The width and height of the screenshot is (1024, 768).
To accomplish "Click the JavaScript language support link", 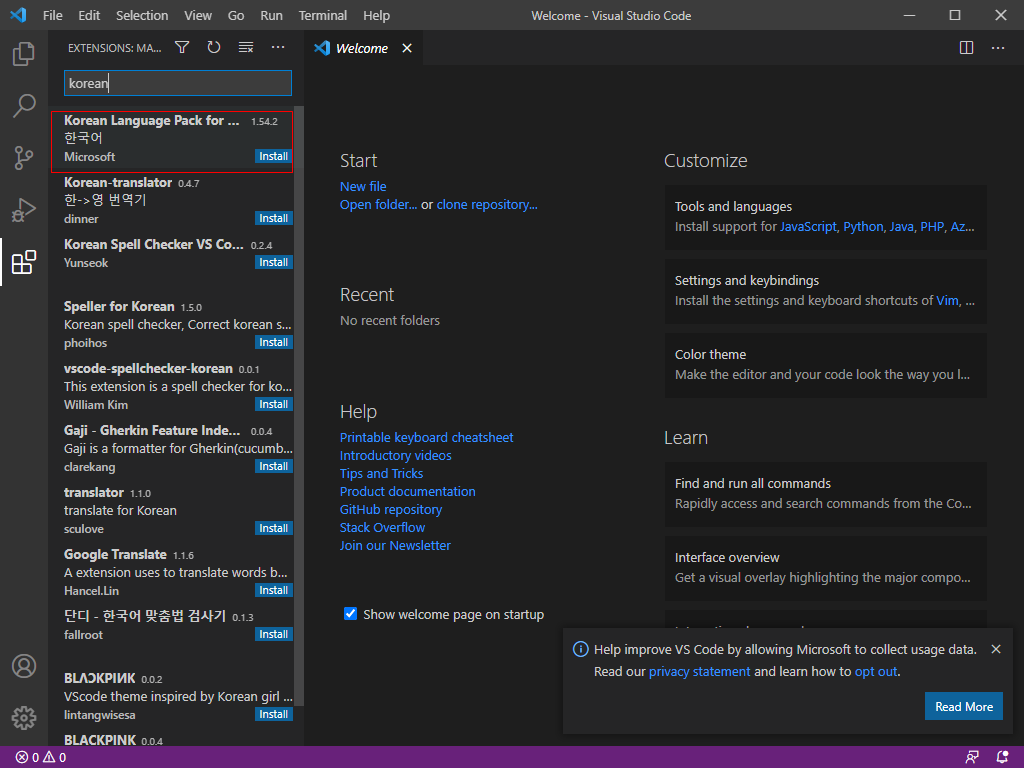I will (x=808, y=227).
